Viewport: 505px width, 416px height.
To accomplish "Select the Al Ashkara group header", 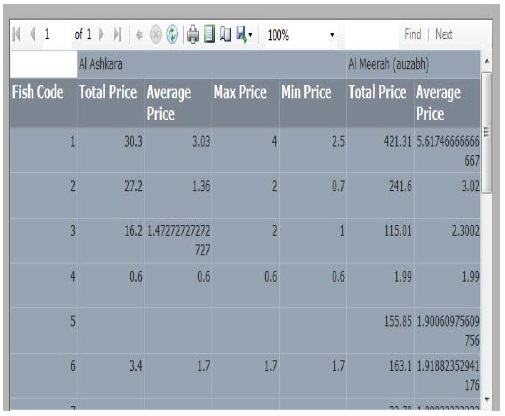I will [x=211, y=64].
